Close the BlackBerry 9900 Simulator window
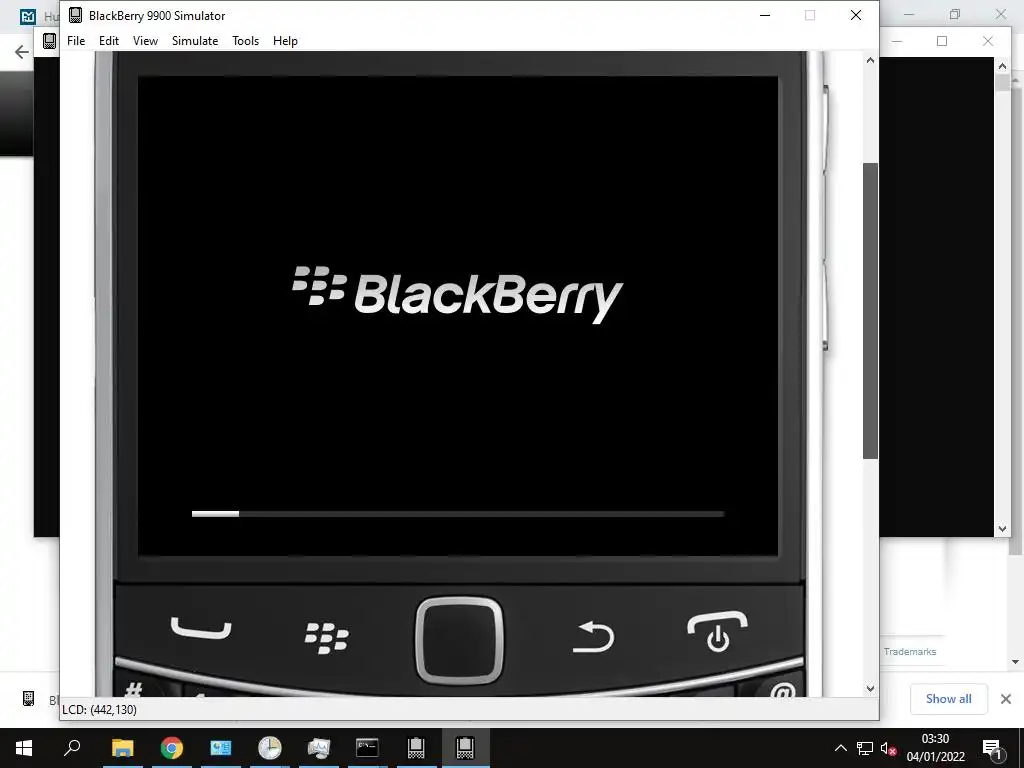The height and width of the screenshot is (768, 1024). coord(856,15)
